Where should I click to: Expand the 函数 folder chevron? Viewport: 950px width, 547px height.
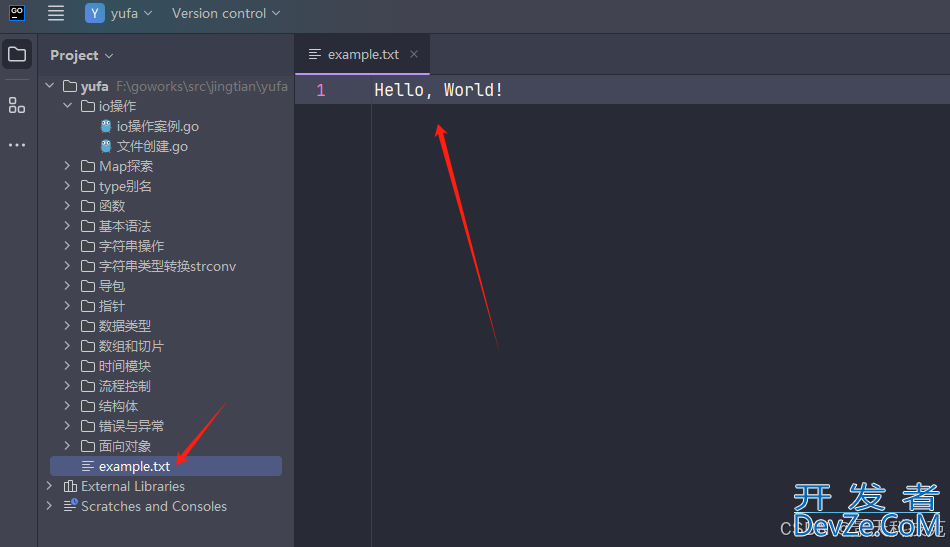click(x=67, y=206)
